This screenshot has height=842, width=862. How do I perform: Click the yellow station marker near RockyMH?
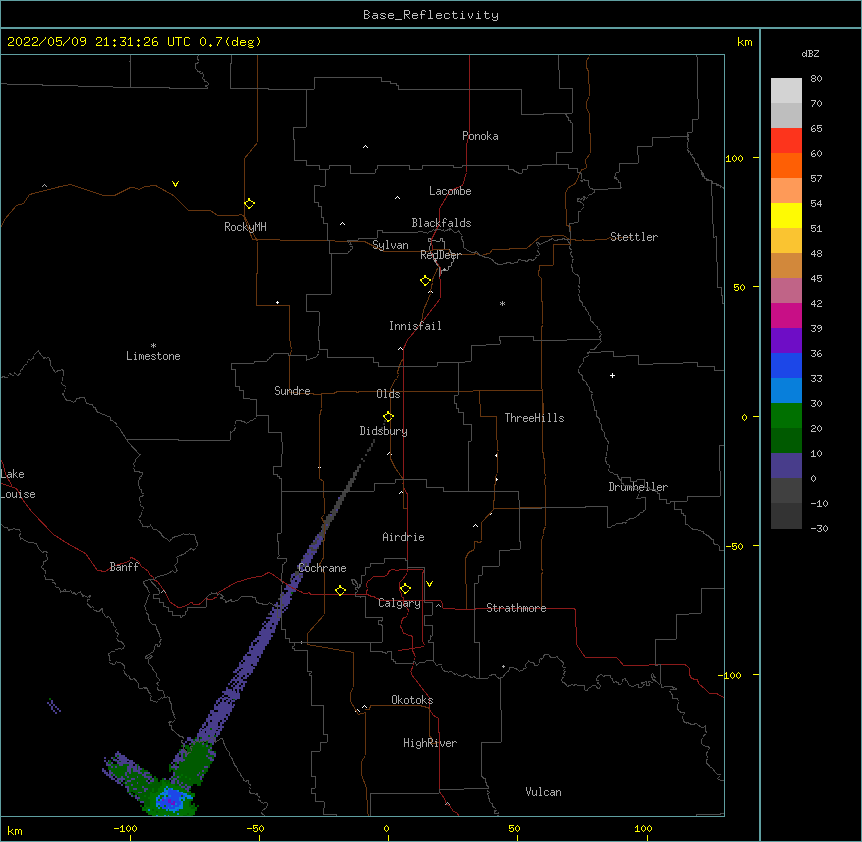(x=250, y=204)
